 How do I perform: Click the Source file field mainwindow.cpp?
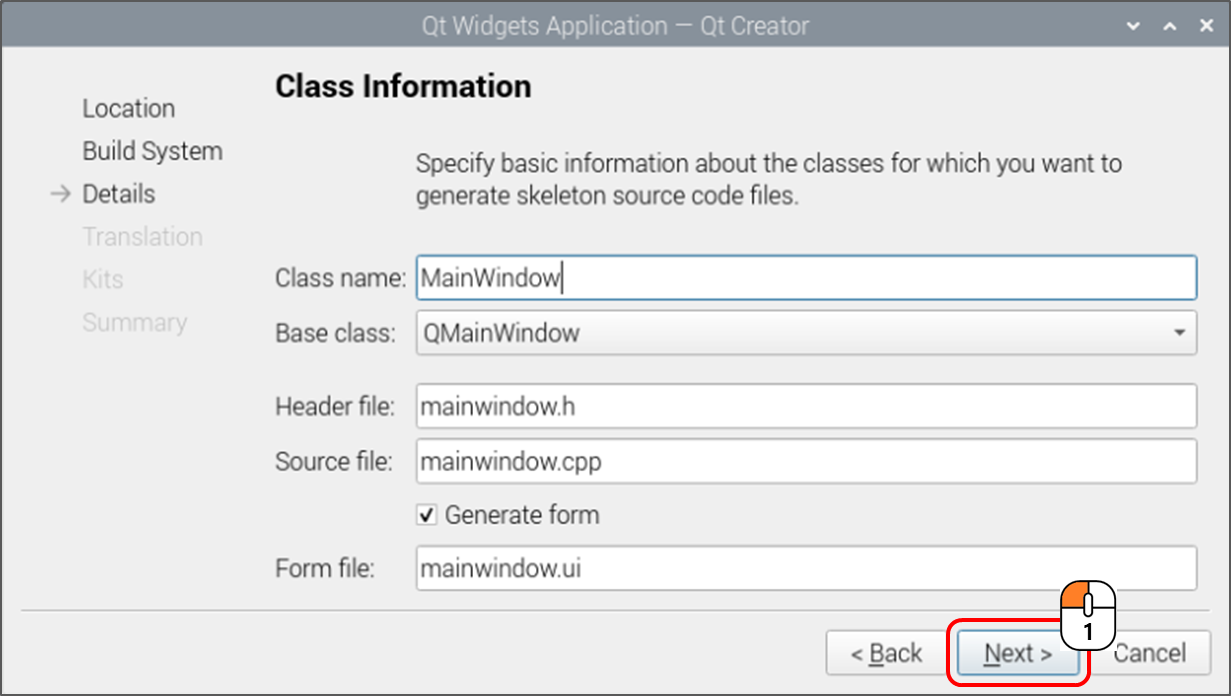point(806,461)
